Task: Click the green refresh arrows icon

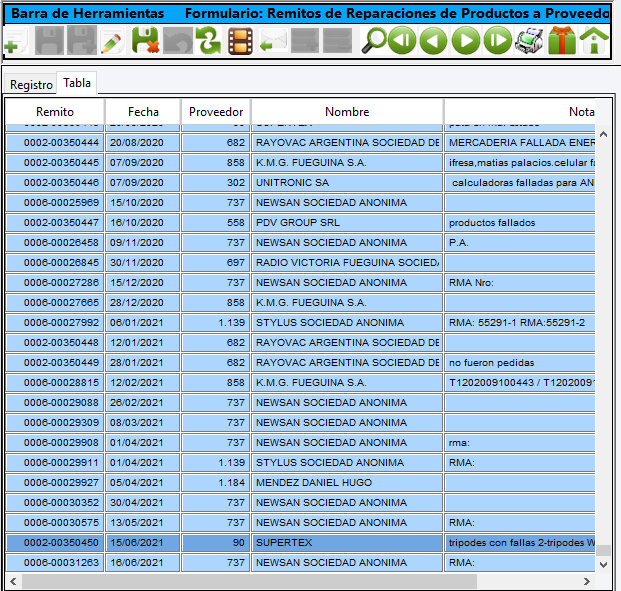Action: (209, 40)
